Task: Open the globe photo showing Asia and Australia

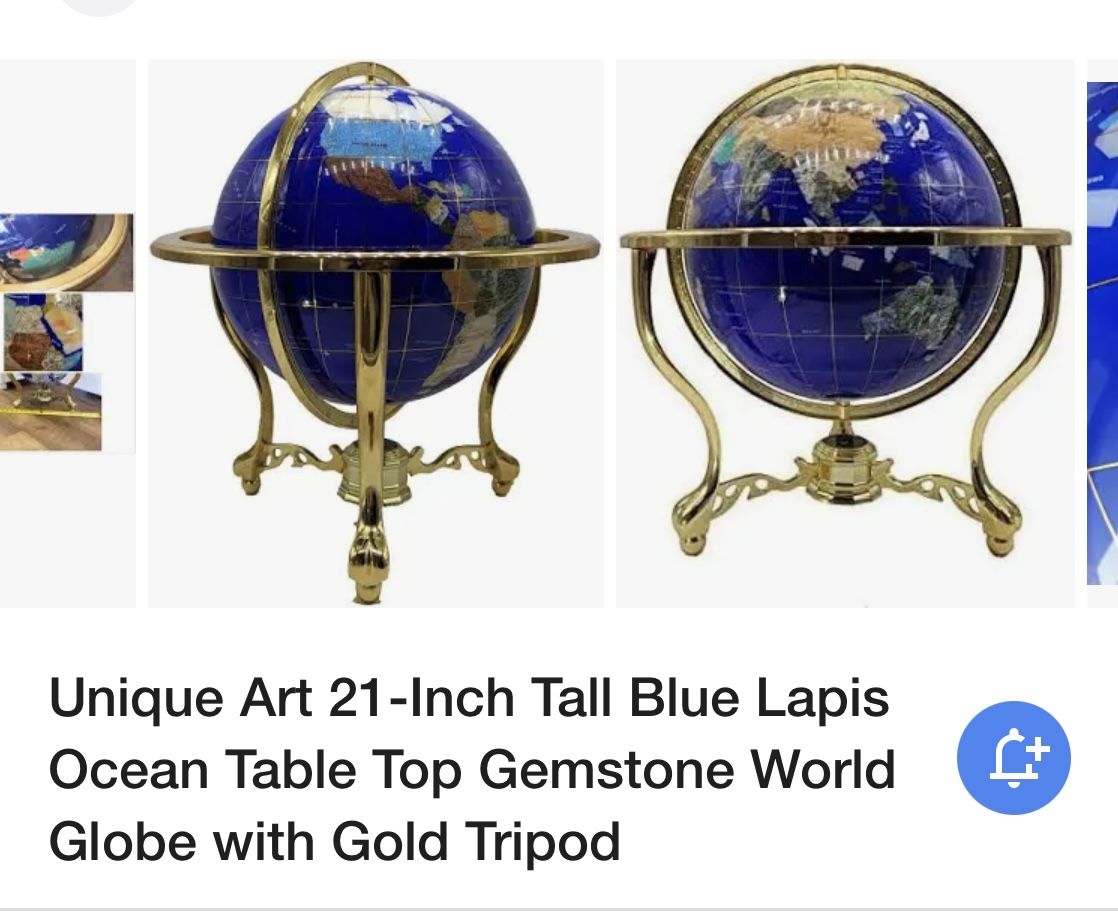Action: tap(845, 333)
